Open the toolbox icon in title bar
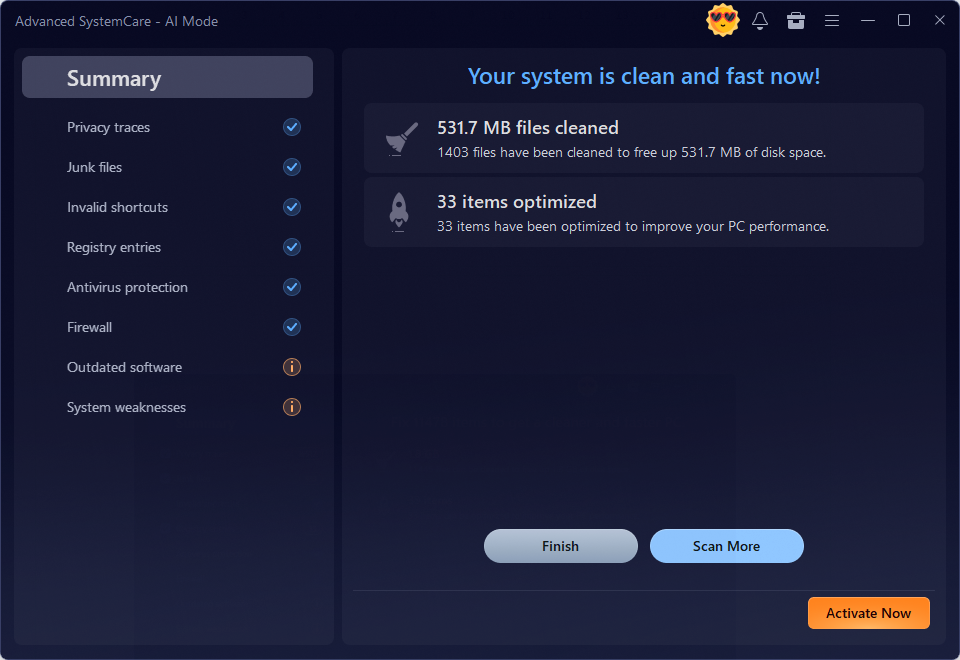960x660 pixels. pos(795,21)
